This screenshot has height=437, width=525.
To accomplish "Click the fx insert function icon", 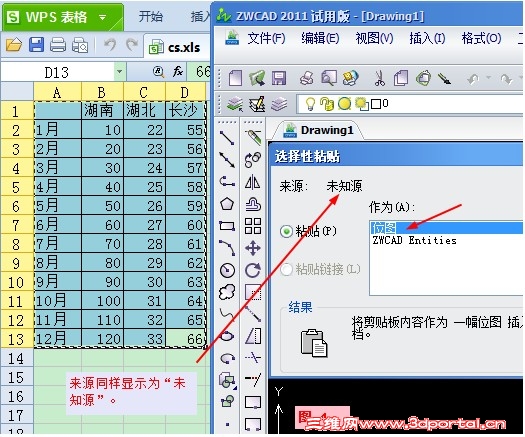I will click(178, 71).
